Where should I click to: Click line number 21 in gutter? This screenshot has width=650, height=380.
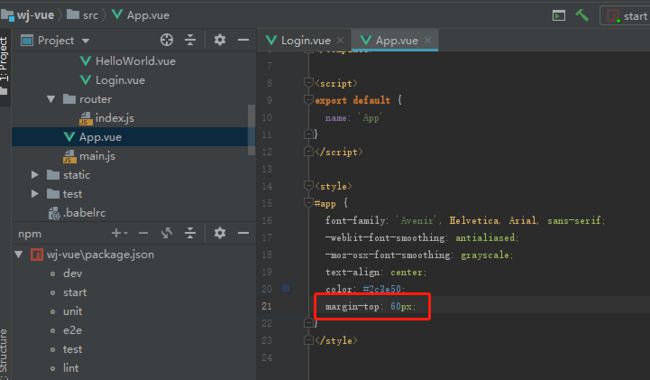coord(267,306)
